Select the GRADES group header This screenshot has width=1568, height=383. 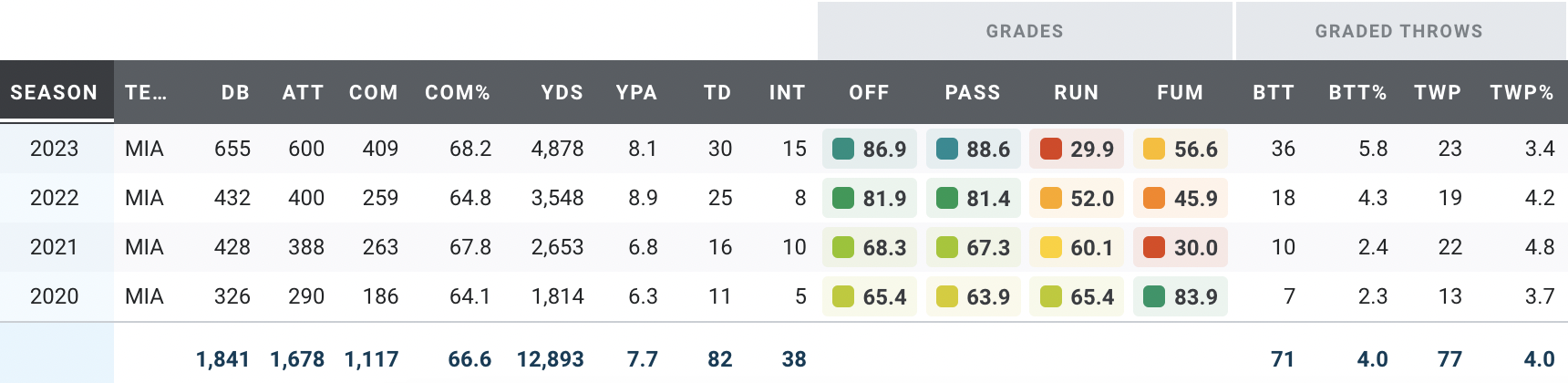[1025, 31]
